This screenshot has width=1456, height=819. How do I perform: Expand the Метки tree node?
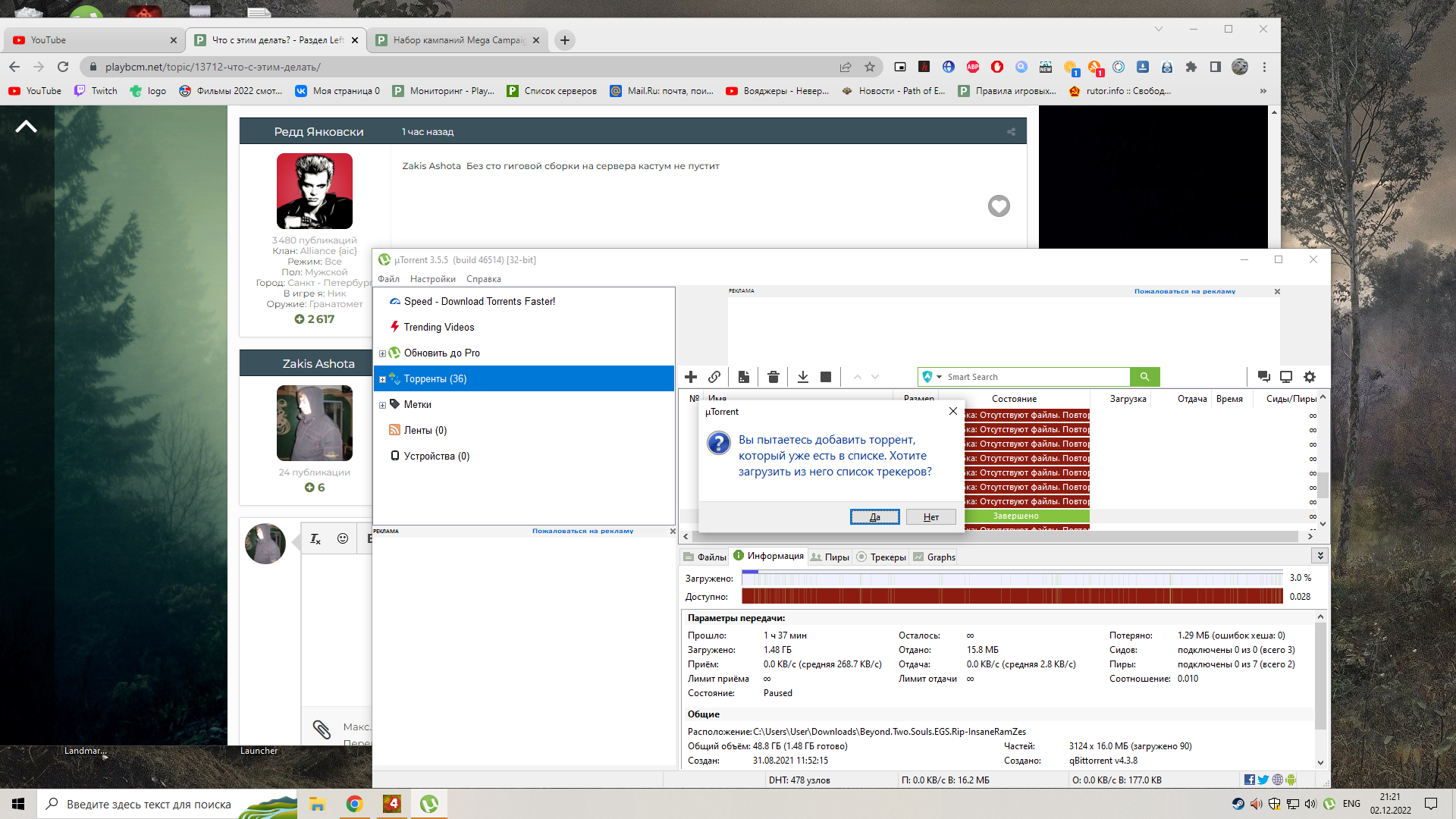tap(382, 405)
